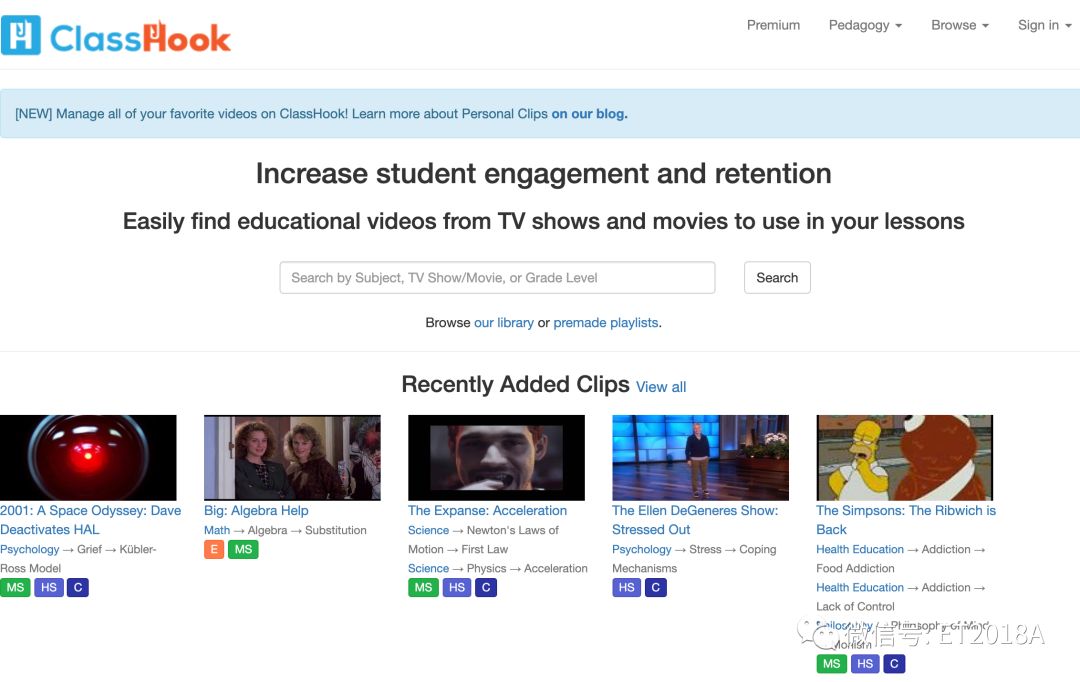This screenshot has height=682, width=1080.
Task: Select Psychology subject under Ellen DeGeneres Show
Action: (641, 549)
